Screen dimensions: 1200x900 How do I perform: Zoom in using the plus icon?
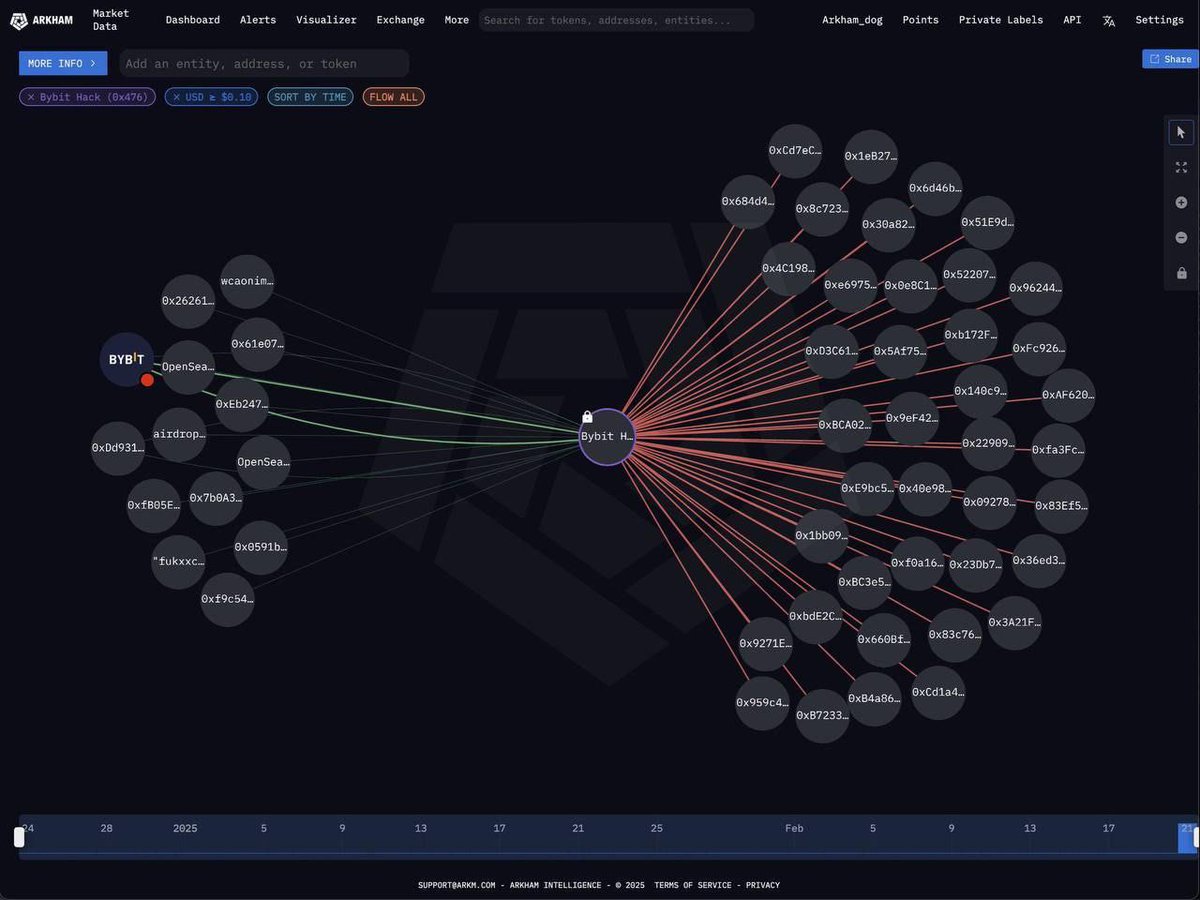(1181, 202)
